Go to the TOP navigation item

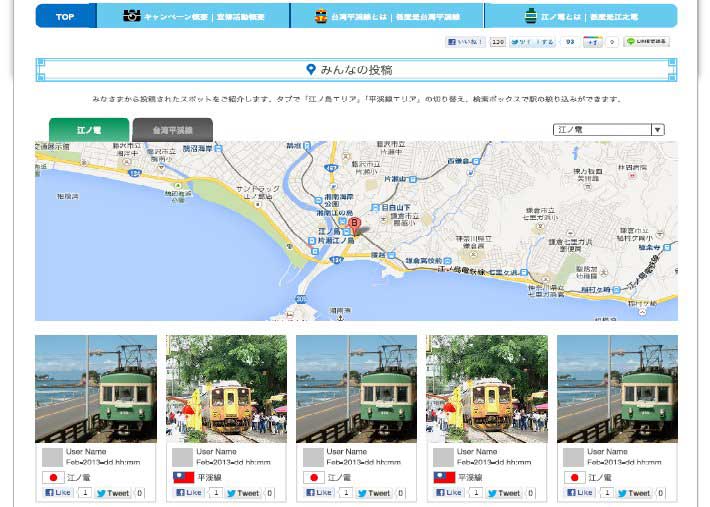[65, 16]
